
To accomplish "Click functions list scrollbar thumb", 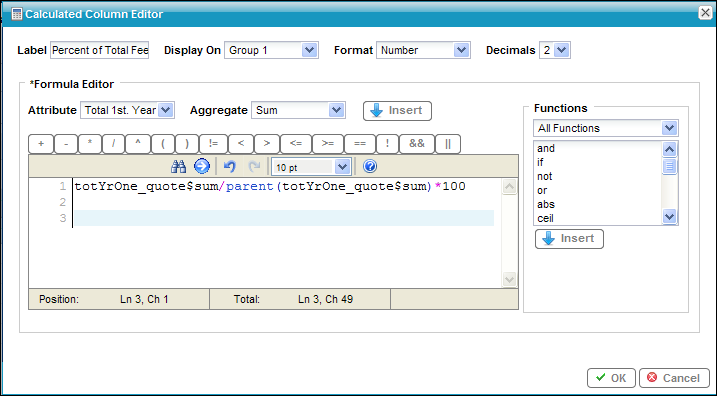I will point(669,166).
